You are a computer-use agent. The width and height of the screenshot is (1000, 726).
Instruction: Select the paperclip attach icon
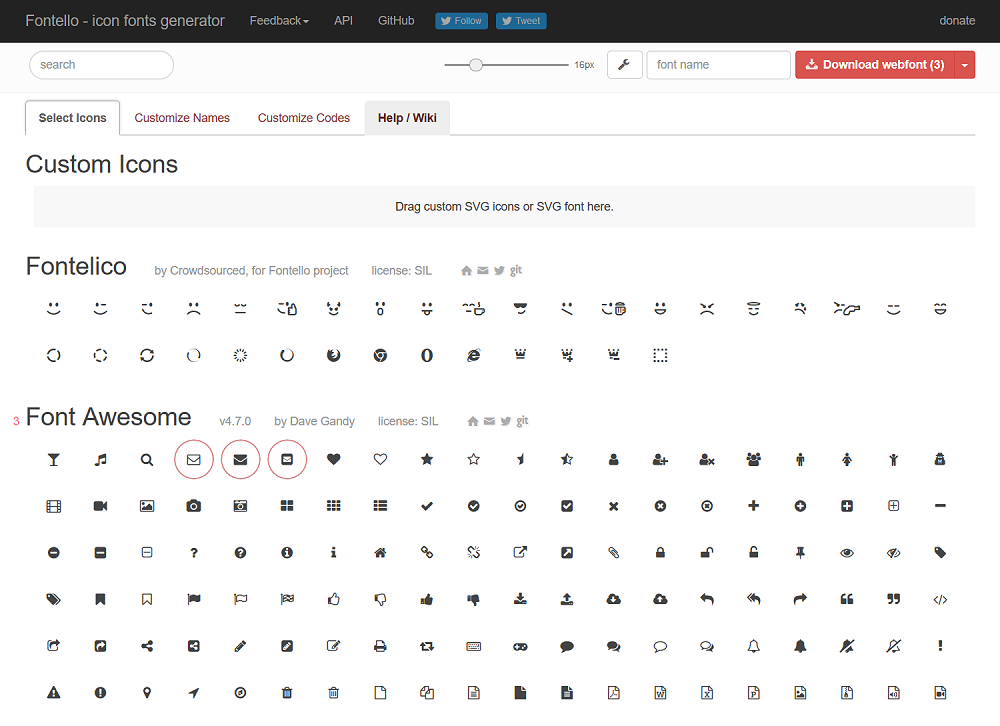pyautogui.click(x=614, y=552)
